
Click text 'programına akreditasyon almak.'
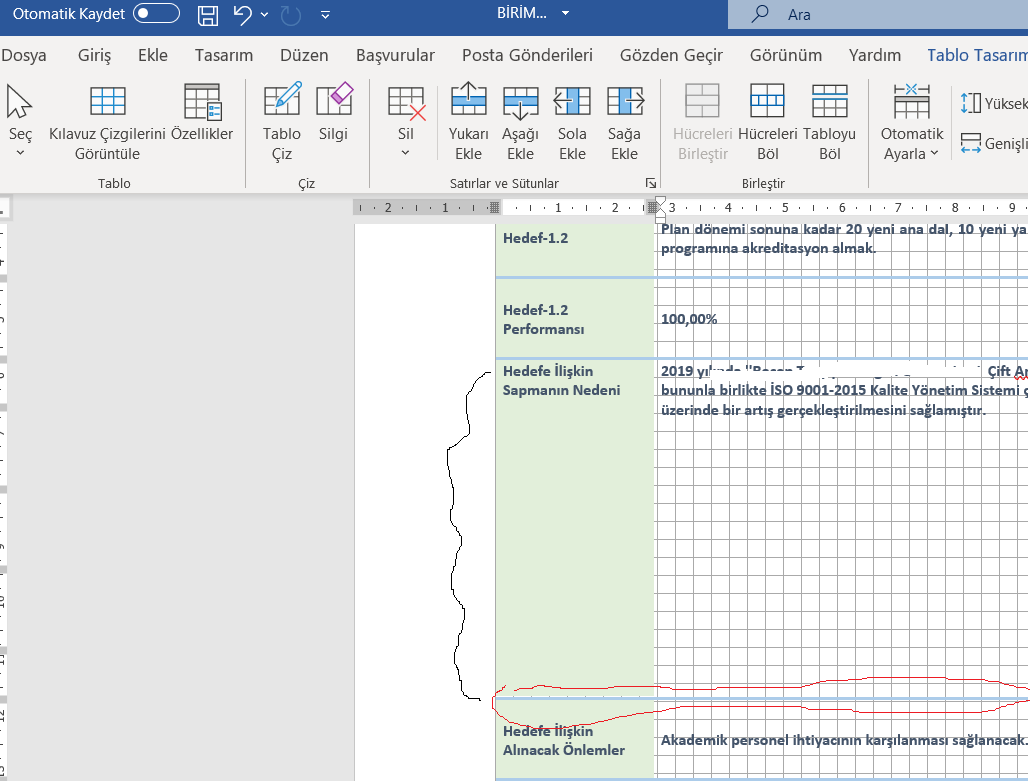[769, 249]
